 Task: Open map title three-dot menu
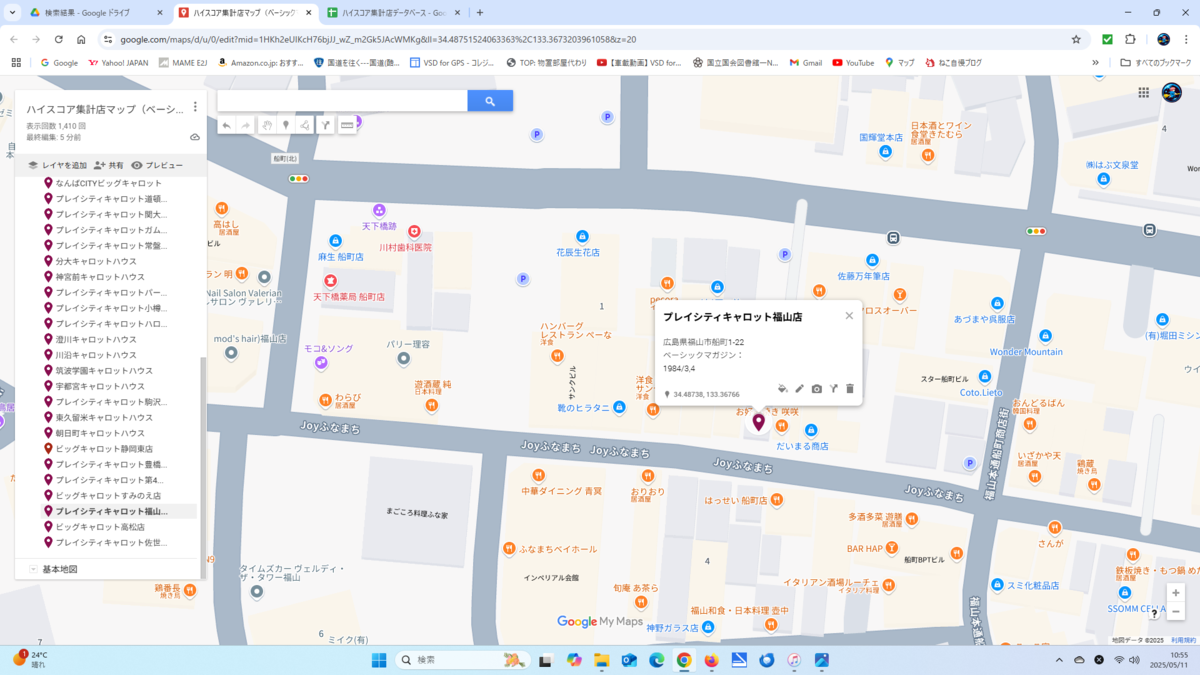click(x=195, y=107)
